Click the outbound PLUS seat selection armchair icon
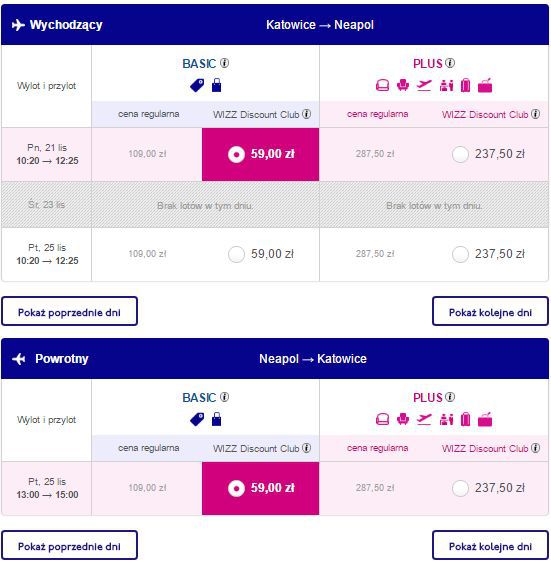 pos(403,85)
